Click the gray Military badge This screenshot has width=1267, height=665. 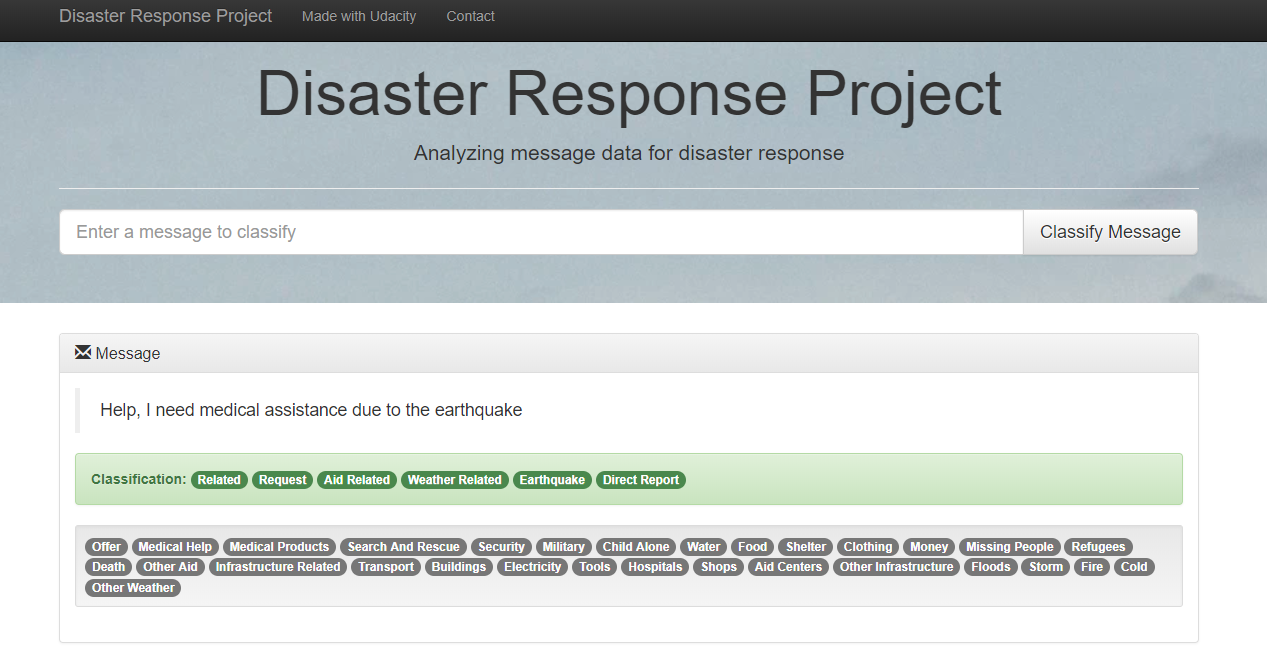pos(564,547)
